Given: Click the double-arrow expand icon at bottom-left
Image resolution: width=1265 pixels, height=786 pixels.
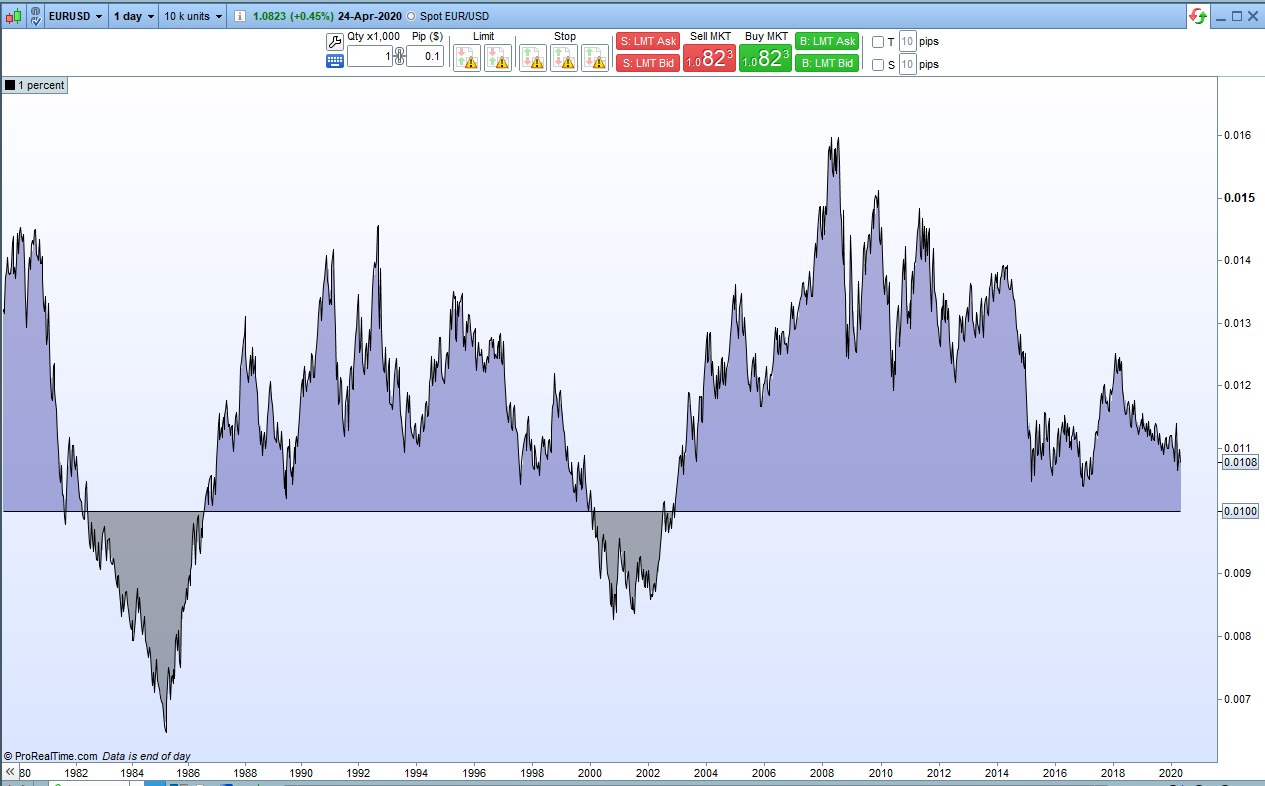Looking at the screenshot, I should (x=9, y=773).
